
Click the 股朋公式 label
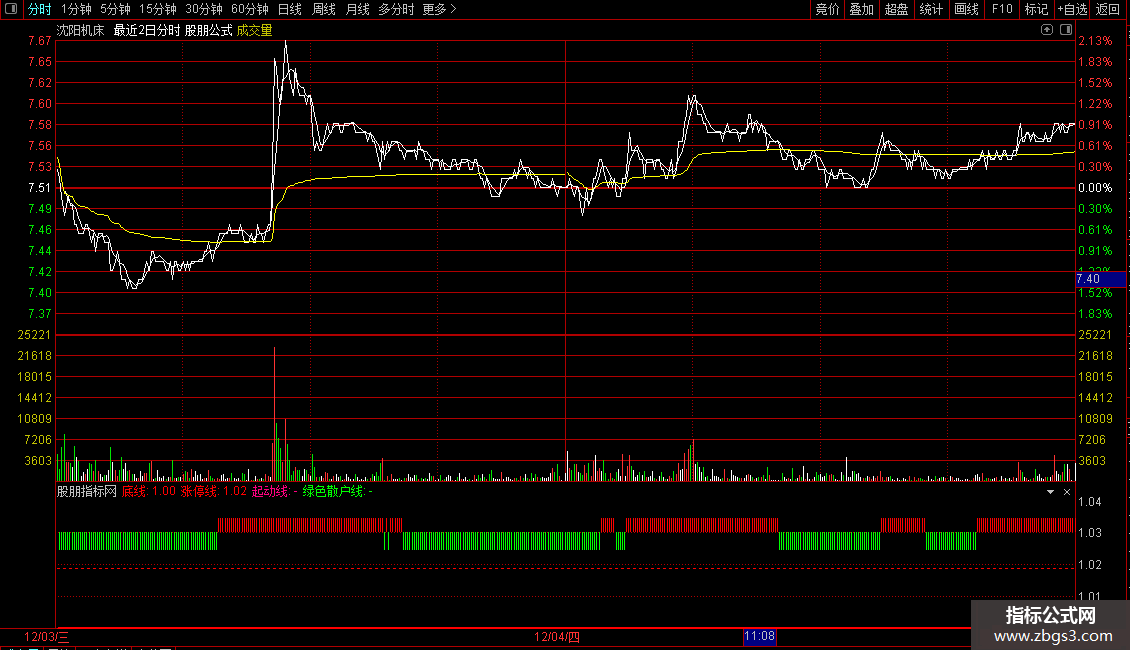click(x=208, y=30)
